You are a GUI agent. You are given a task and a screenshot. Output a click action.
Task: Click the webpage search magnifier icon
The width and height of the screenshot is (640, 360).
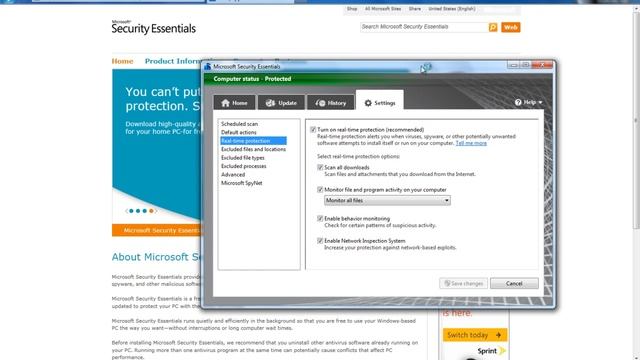pyautogui.click(x=493, y=27)
